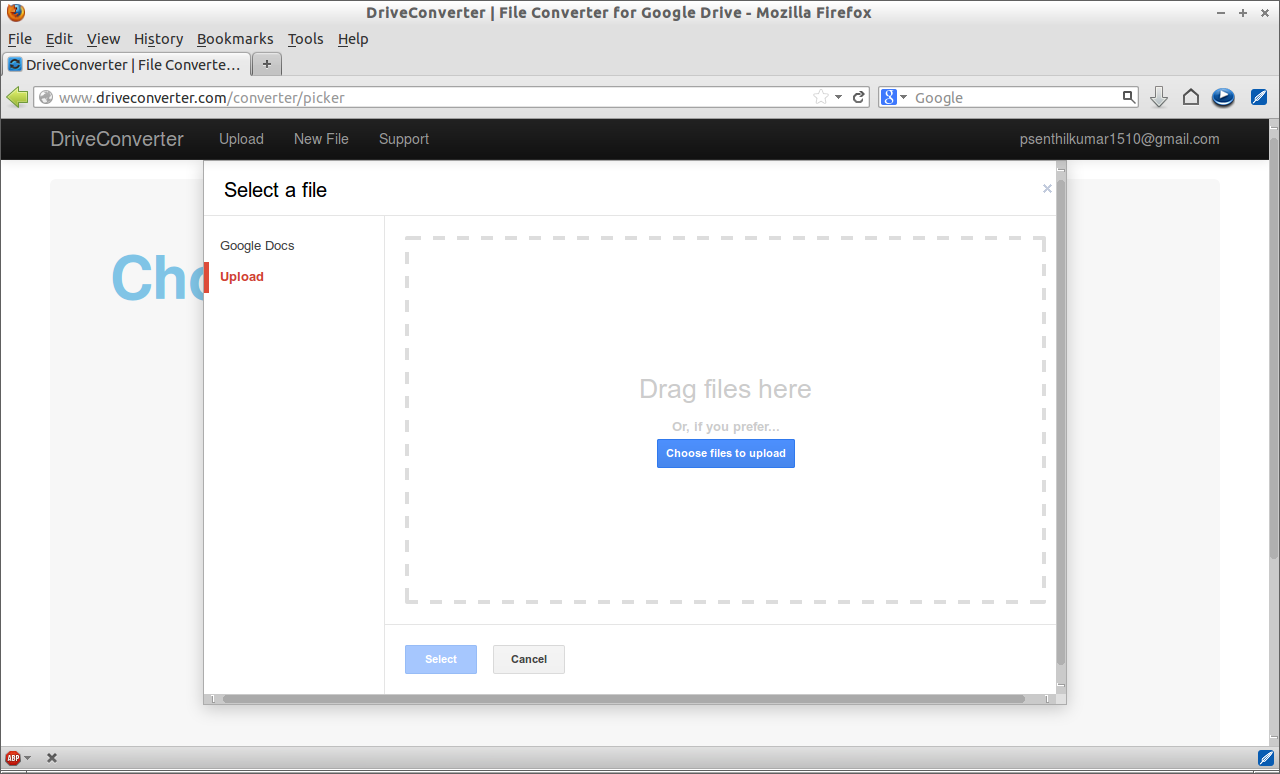
Task: Open the Help menu
Action: pos(353,39)
